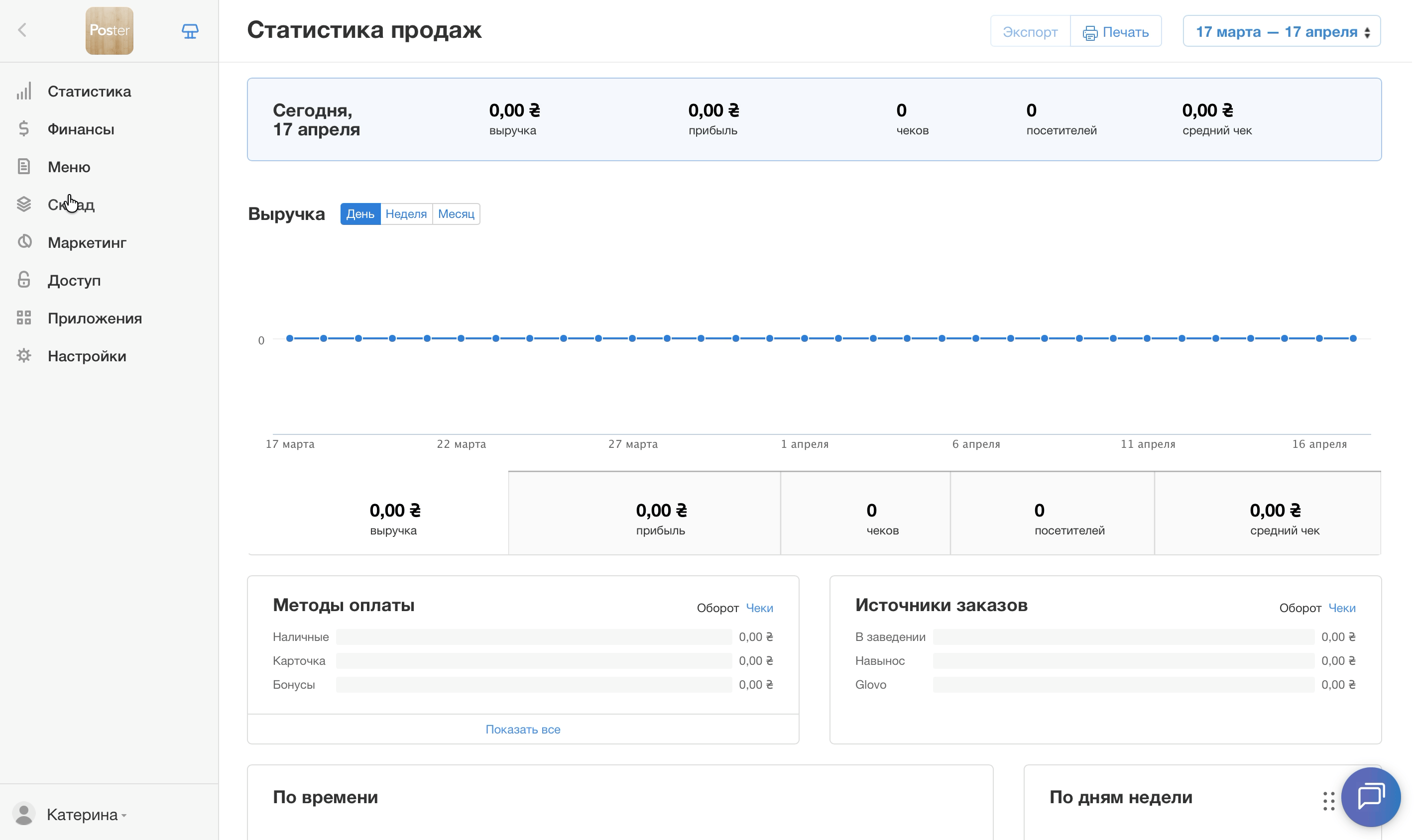Toggle Чеки in Источники заказов panel
The image size is (1415, 840).
[1343, 608]
